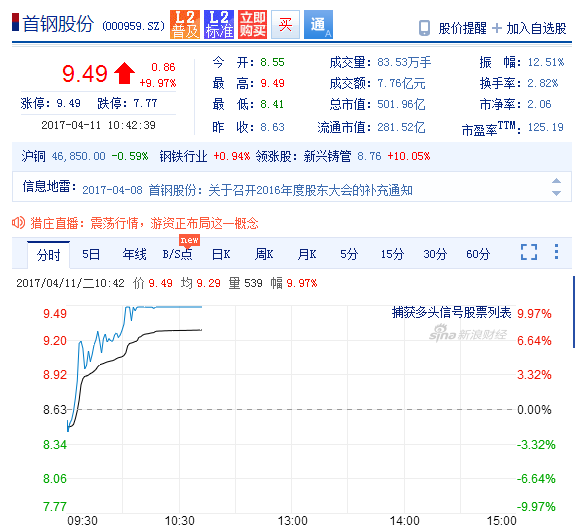Show previous 信息地雷 item with up arrow
575x527 pixels.
point(556,180)
